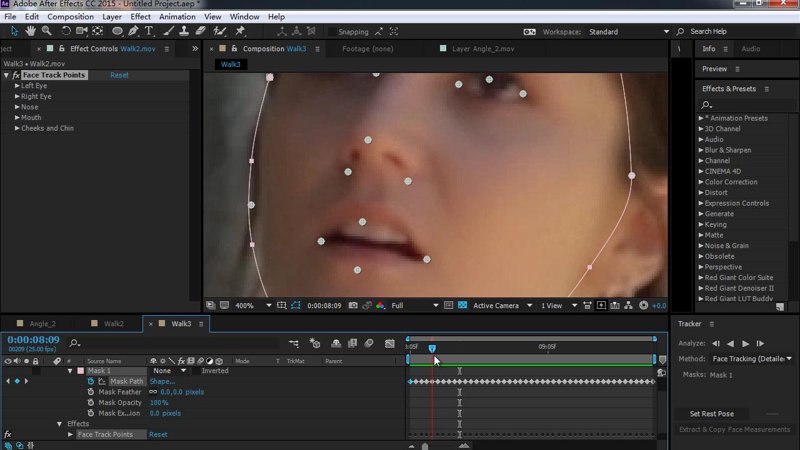Expand the Nose property group
The width and height of the screenshot is (800, 450).
point(17,107)
